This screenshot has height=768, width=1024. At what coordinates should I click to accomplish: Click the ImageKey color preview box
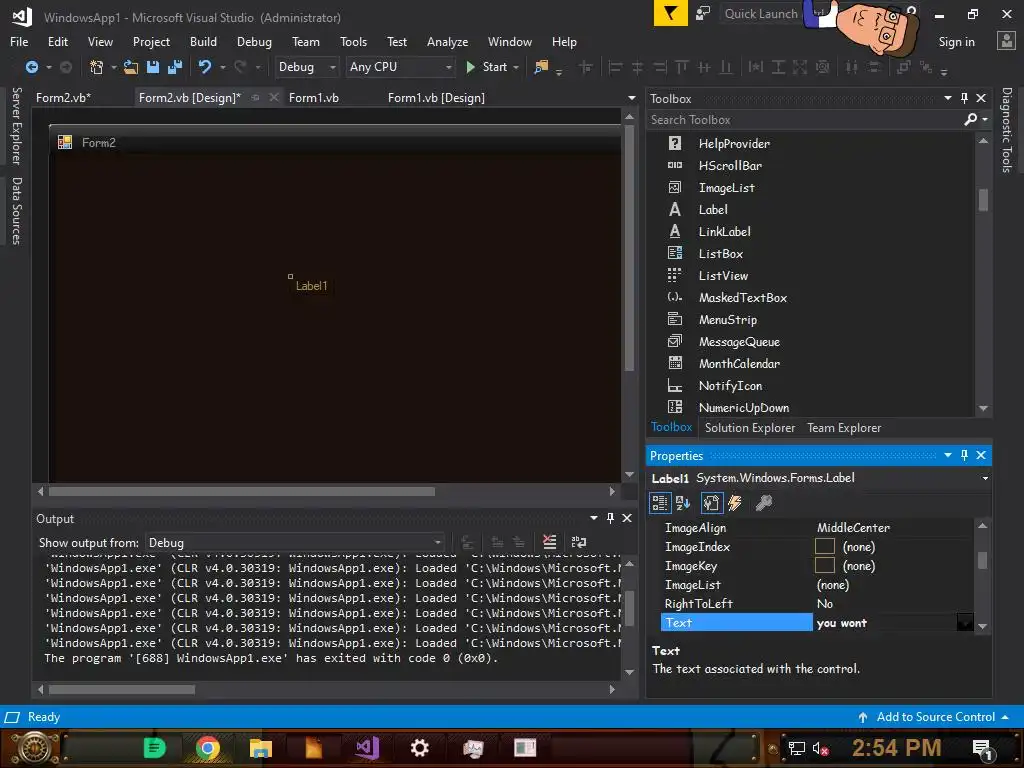tap(825, 565)
